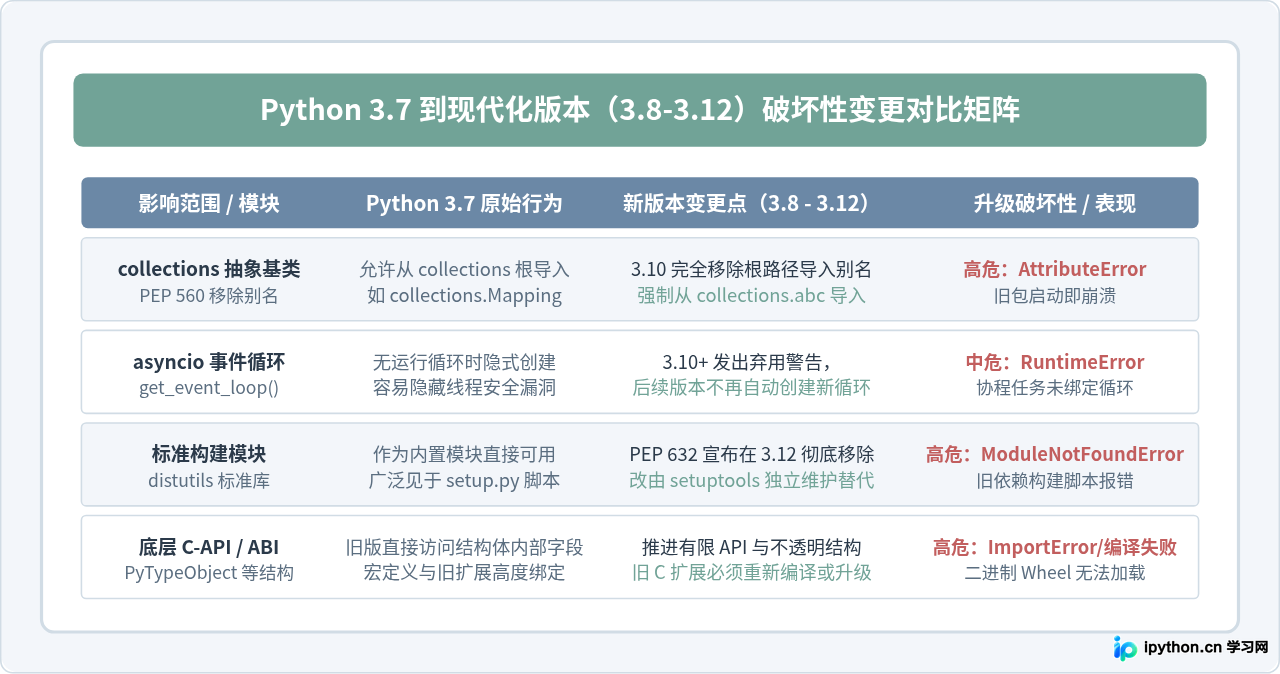This screenshot has width=1280, height=674.
Task: Click red text '高危：ImportError/编译失败'
Action: tap(1055, 547)
